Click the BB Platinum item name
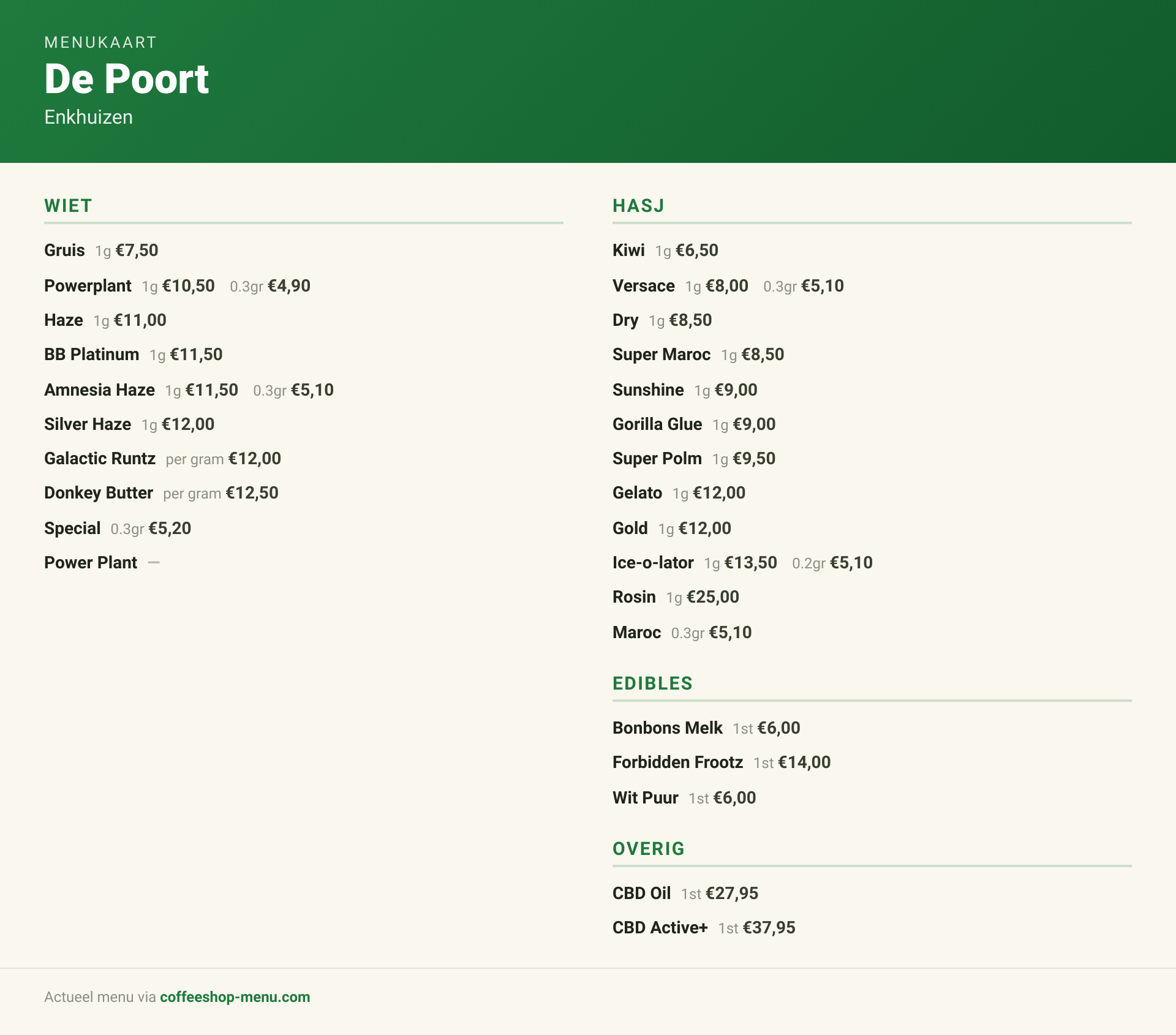The height and width of the screenshot is (1035, 1176). [x=92, y=355]
